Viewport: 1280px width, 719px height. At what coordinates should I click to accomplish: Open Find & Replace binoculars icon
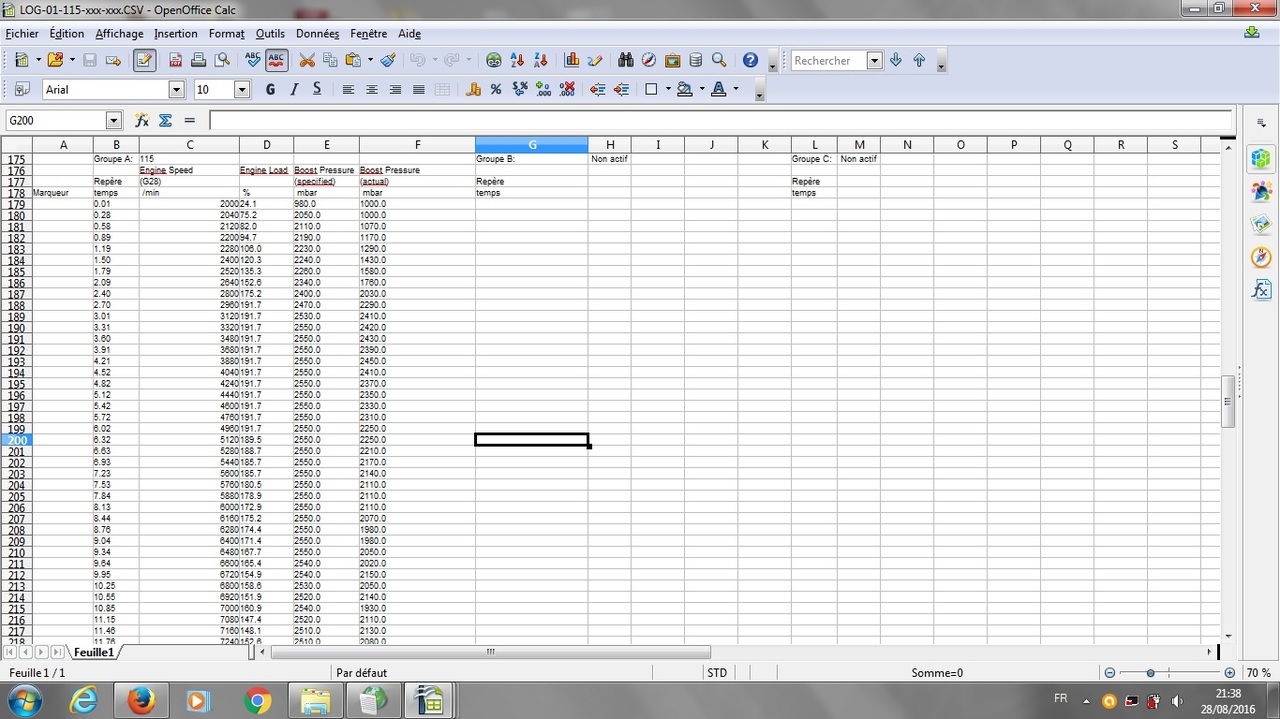(x=626, y=60)
